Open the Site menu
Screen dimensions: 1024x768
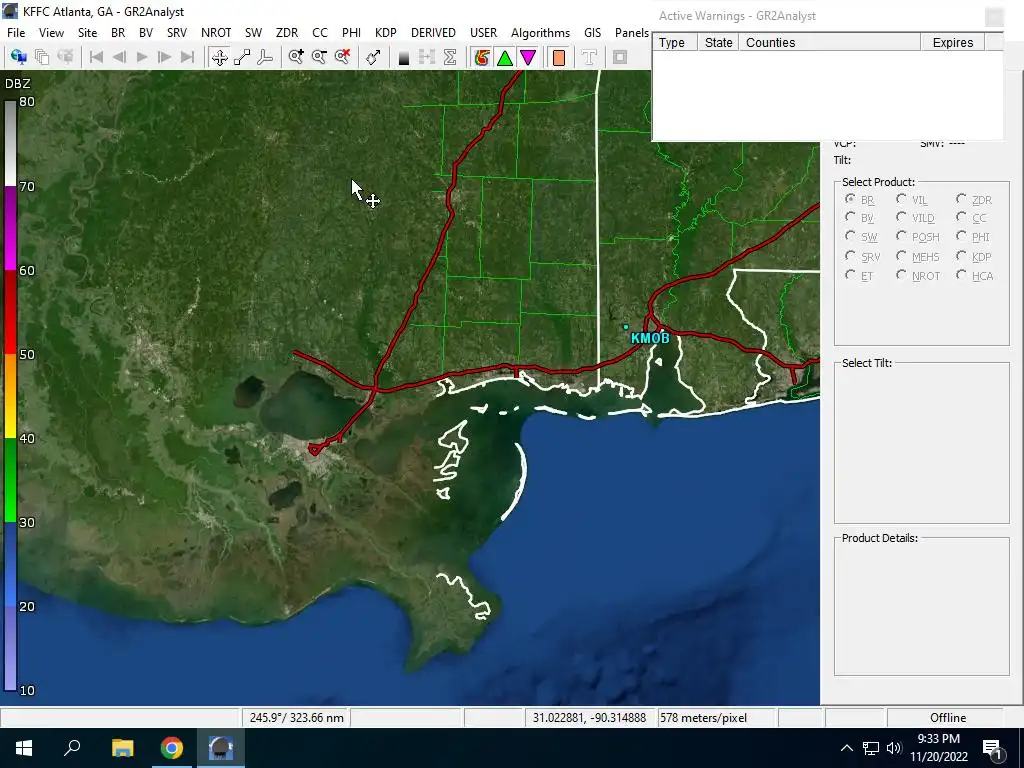(x=87, y=33)
